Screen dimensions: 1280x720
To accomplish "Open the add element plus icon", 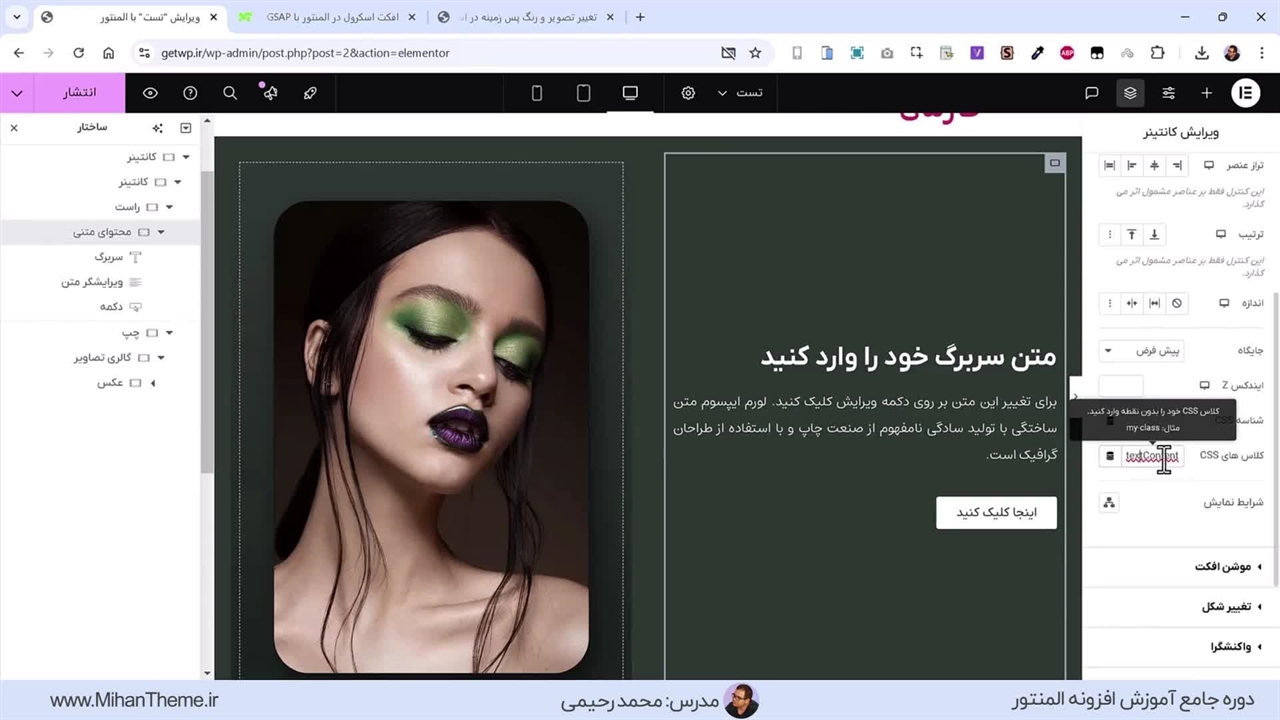I will (1207, 93).
